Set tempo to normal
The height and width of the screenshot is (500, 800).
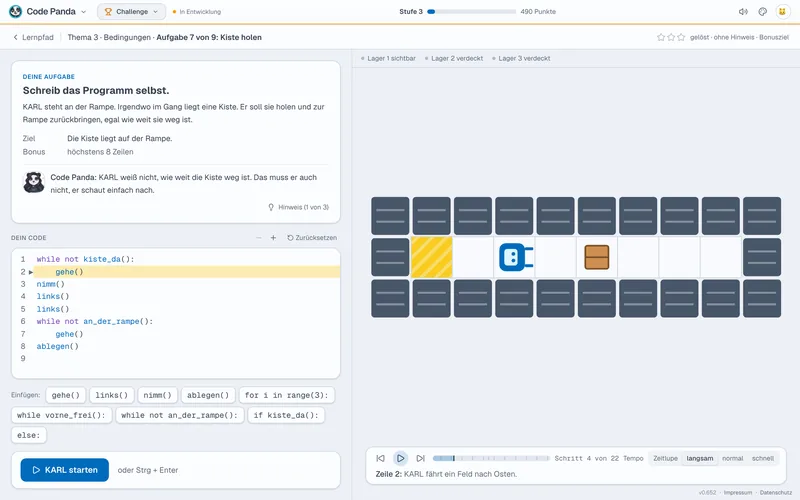(x=732, y=458)
